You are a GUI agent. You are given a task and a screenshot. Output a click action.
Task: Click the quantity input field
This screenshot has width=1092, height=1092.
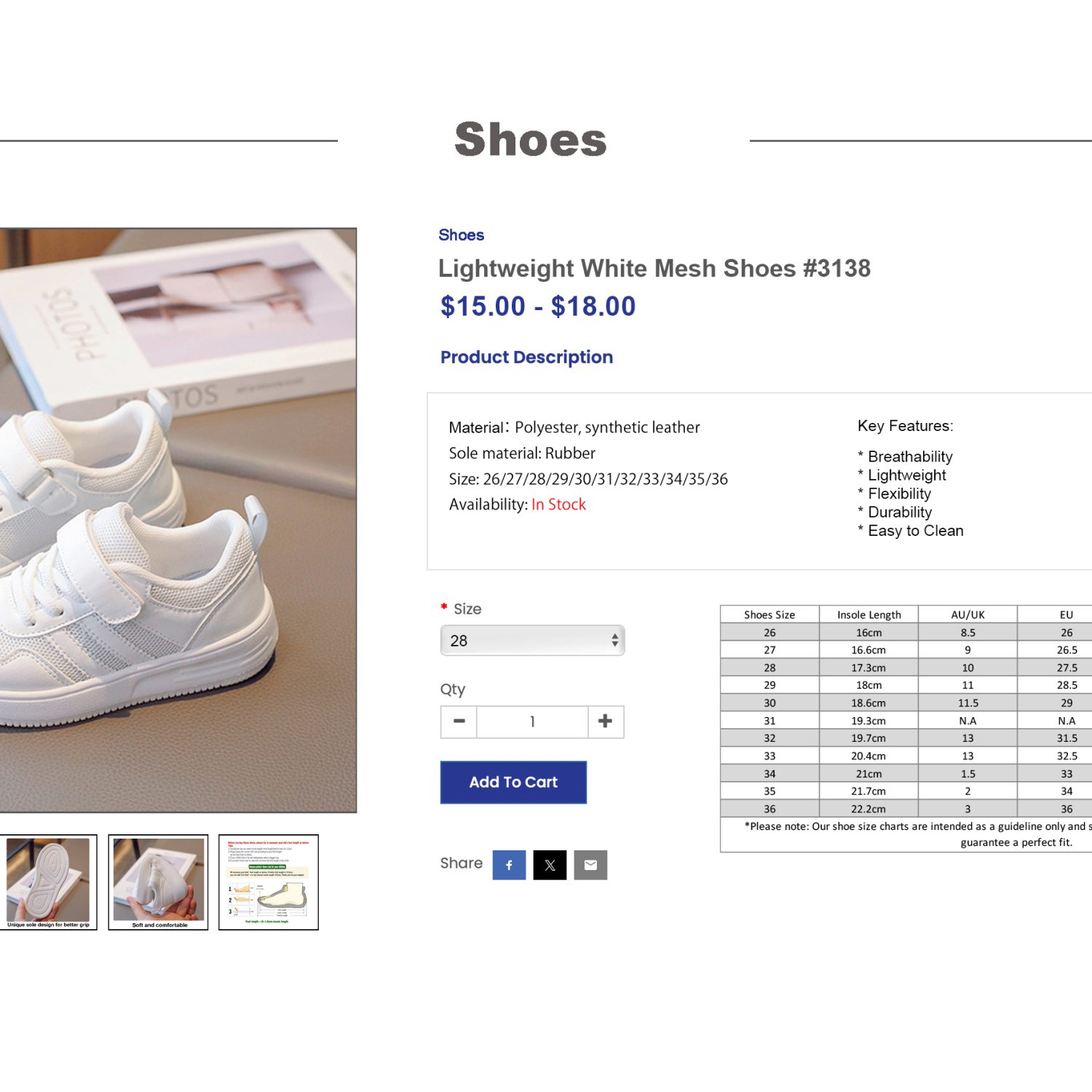click(x=532, y=721)
